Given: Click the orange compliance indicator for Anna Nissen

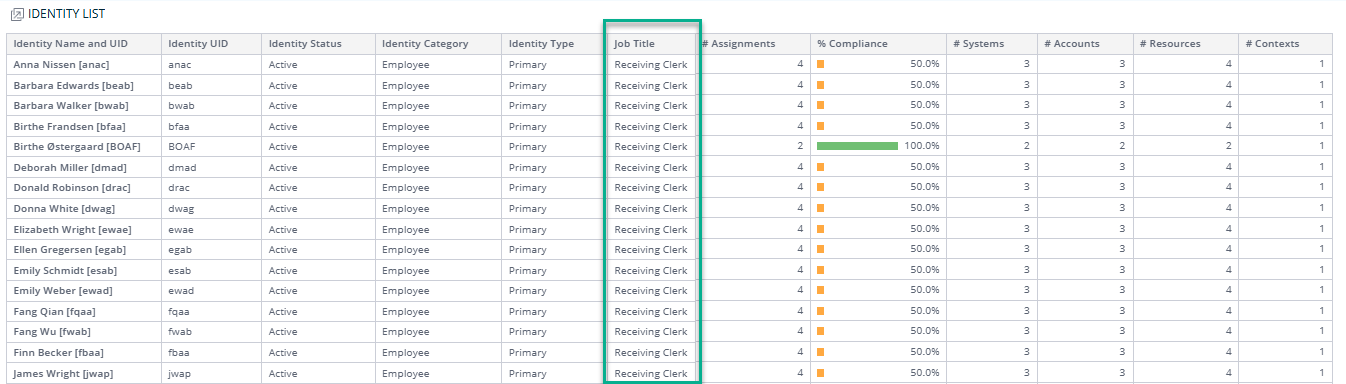Looking at the screenshot, I should pos(821,64).
